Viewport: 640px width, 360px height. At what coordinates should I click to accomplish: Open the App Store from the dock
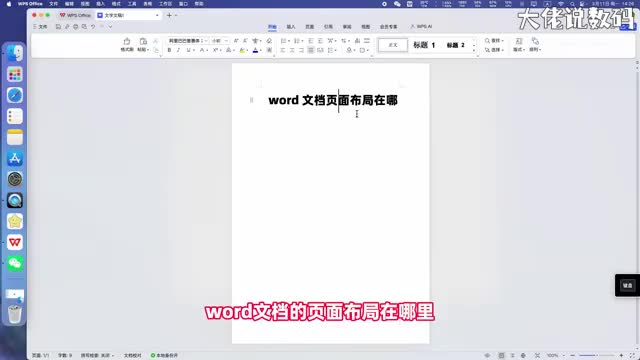pos(15,158)
